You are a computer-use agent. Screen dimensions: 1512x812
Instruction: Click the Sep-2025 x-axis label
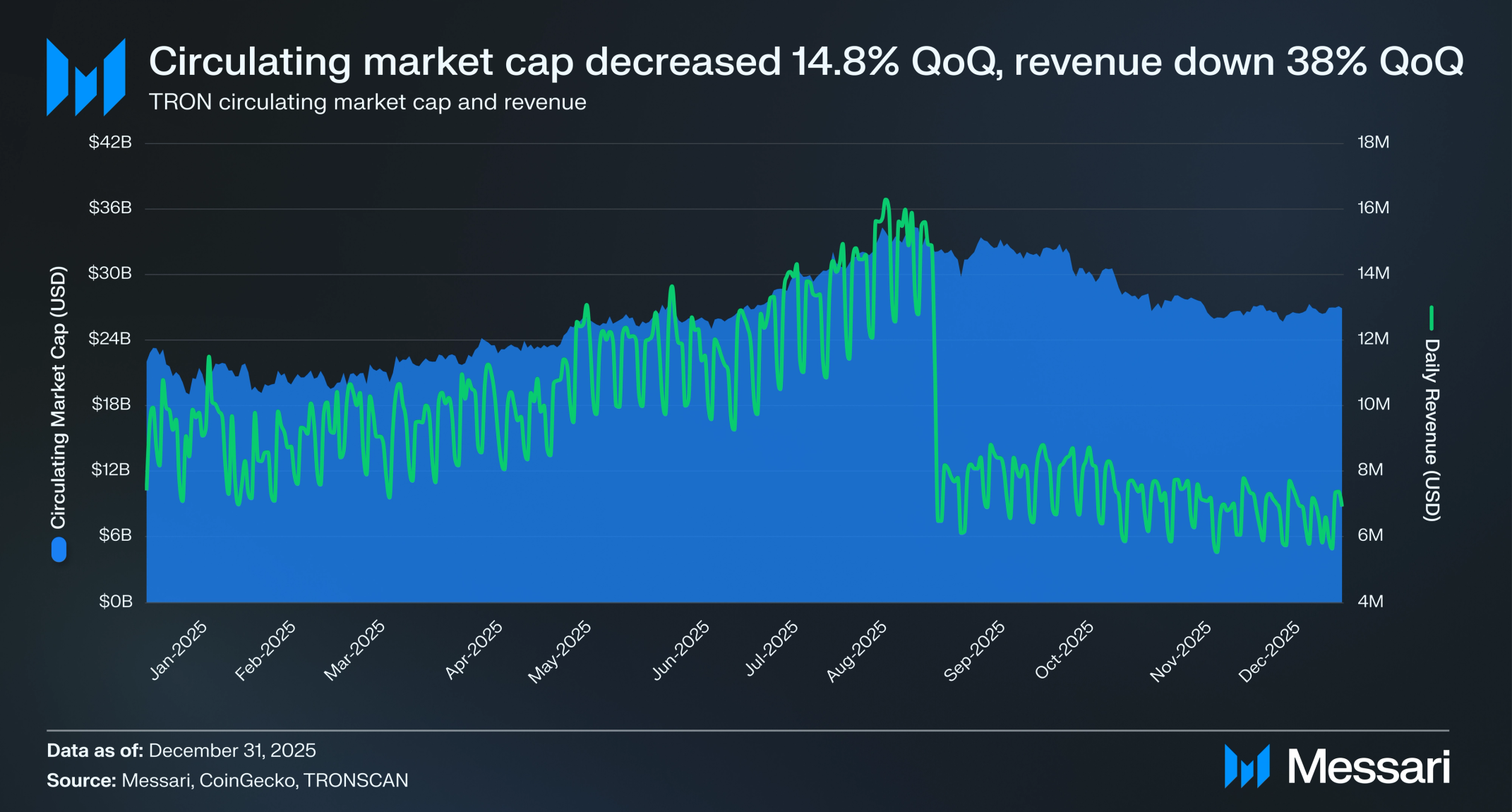click(974, 651)
